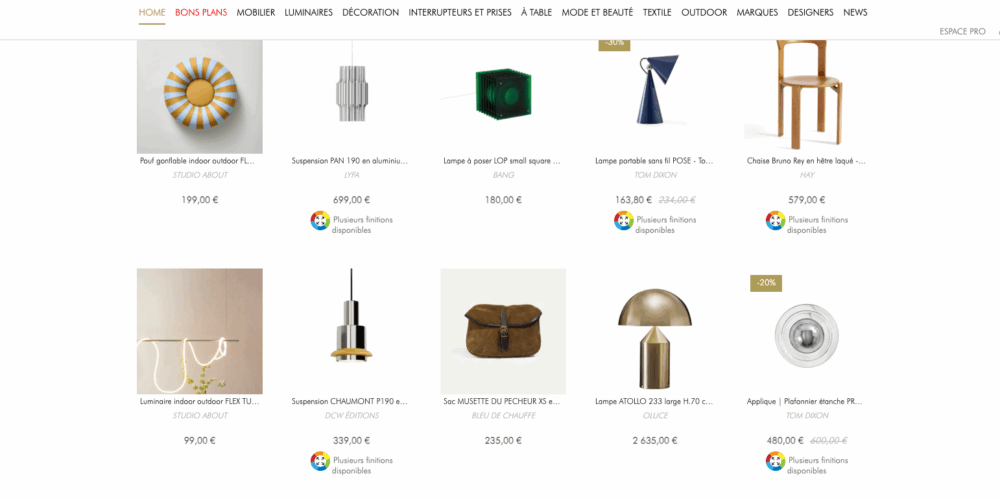This screenshot has height=500, width=1000.
Task: Open the striped inflatable pouf product image
Action: point(200,96)
